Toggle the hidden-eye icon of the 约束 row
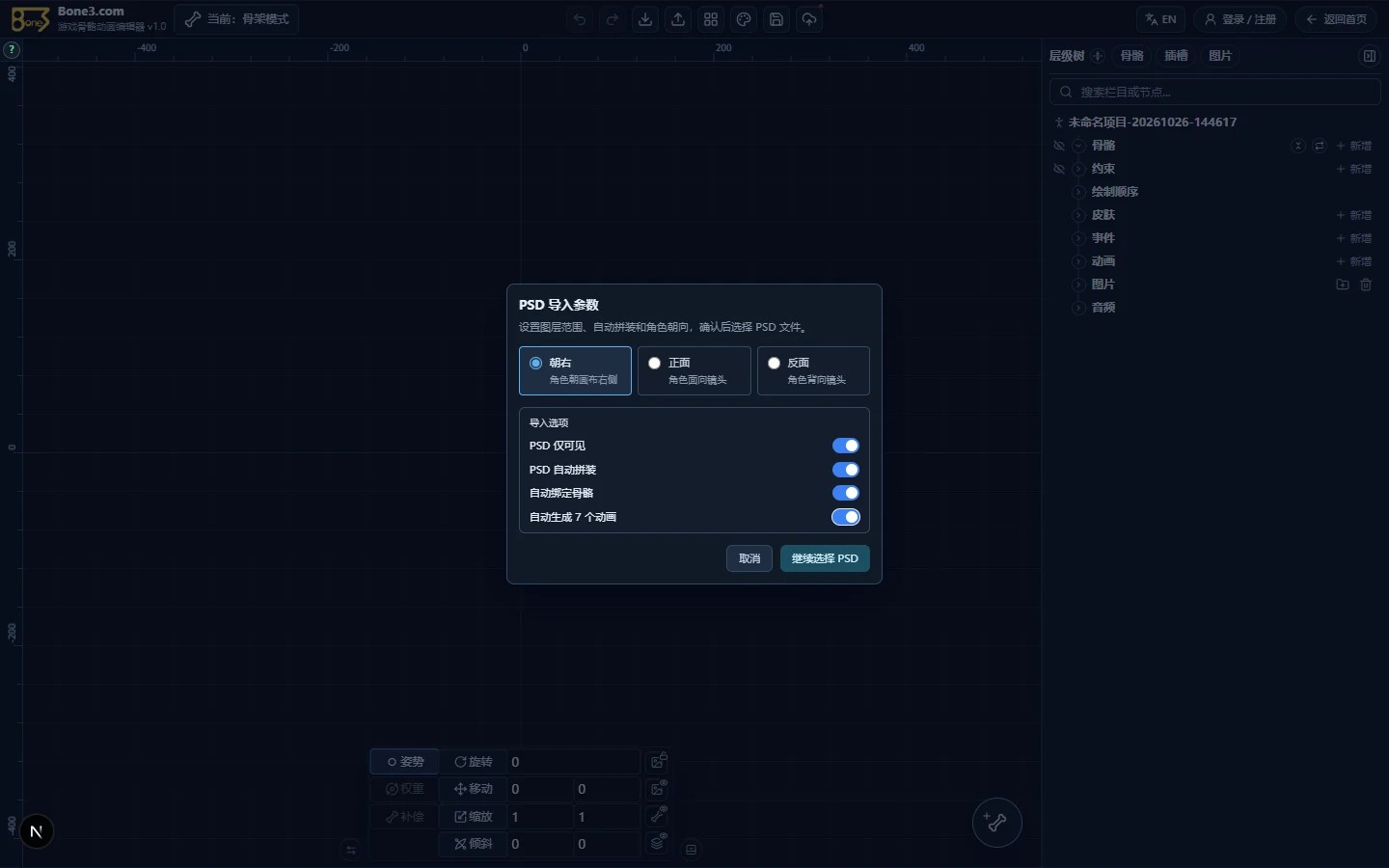Screen dimensions: 1389x868 1059,169
